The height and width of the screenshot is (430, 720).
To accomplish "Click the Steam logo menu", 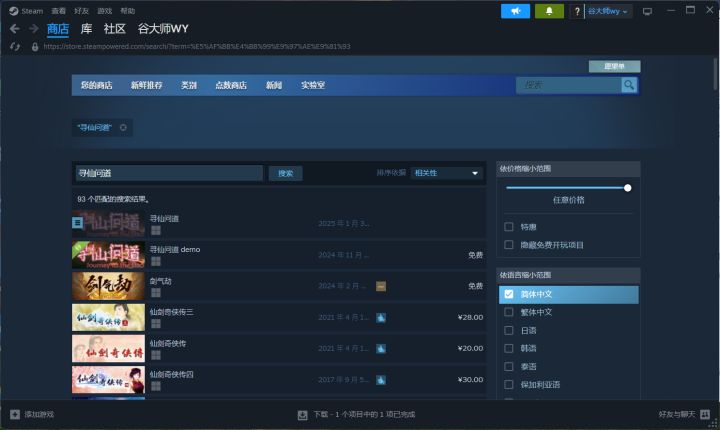I will pos(14,11).
